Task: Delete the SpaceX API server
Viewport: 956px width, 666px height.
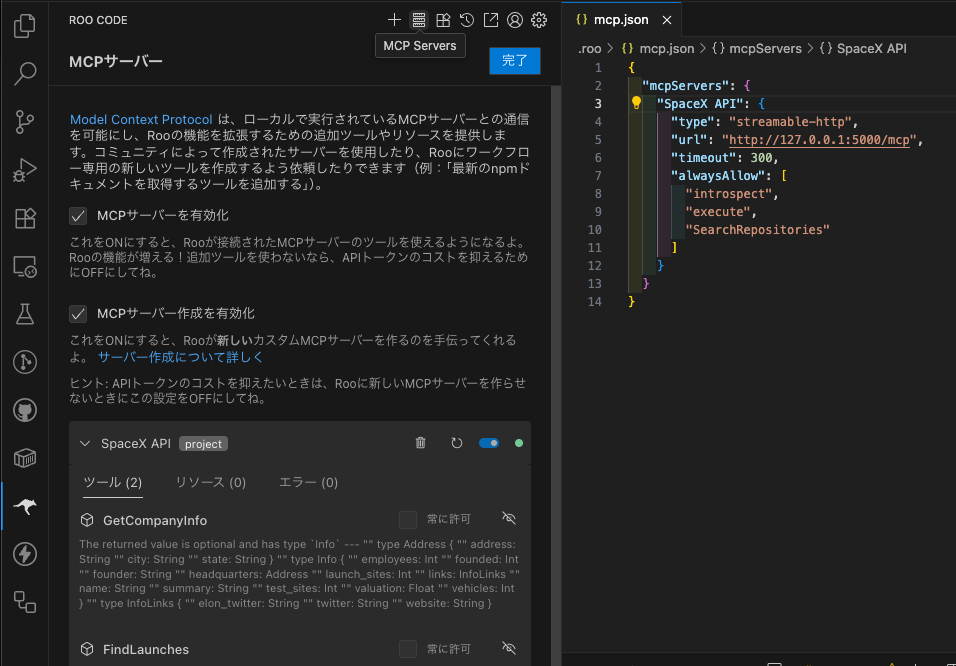Action: click(421, 443)
